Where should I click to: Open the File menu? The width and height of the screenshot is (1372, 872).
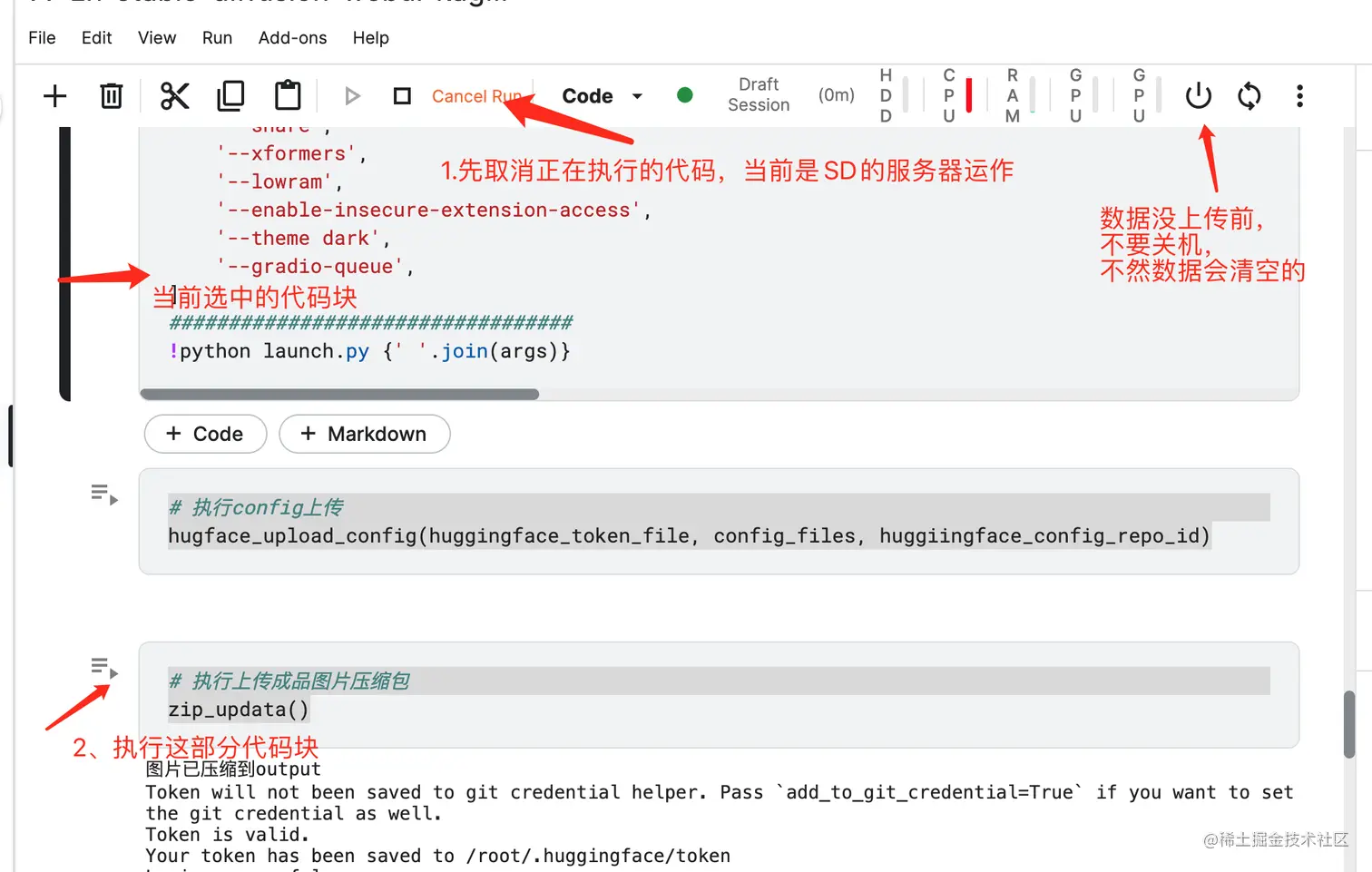41,38
